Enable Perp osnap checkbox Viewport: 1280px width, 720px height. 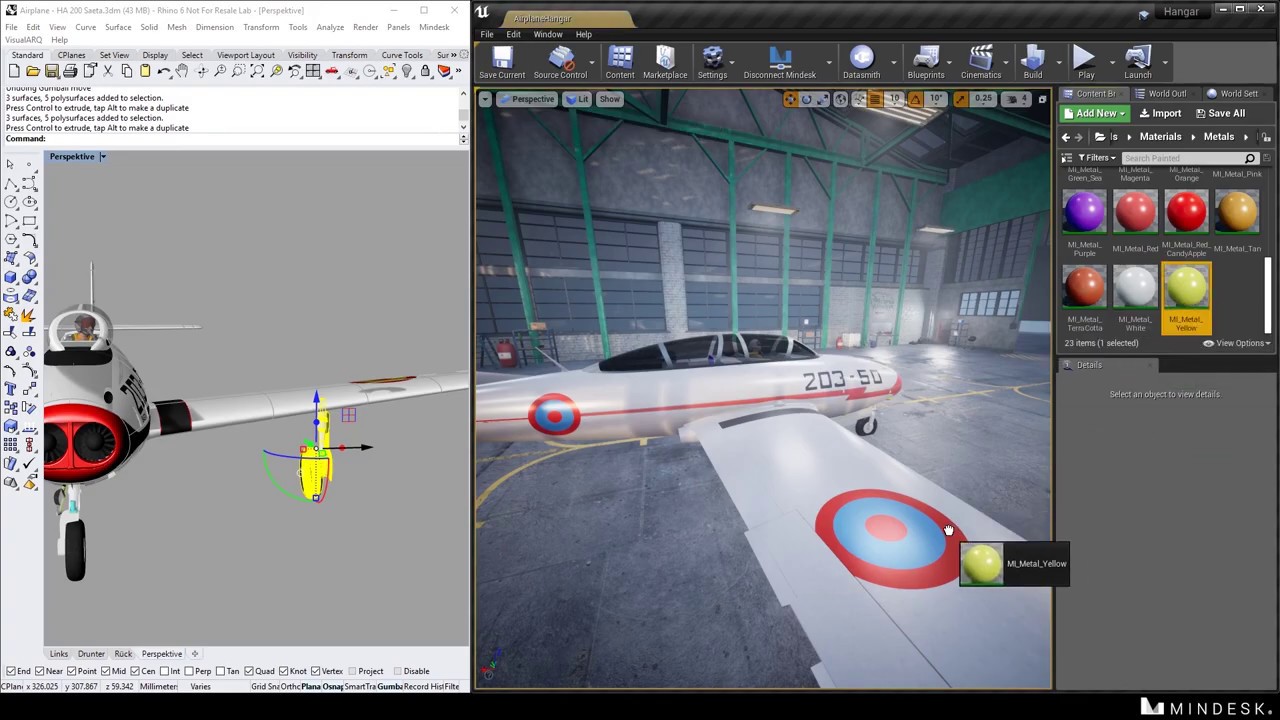pos(189,671)
